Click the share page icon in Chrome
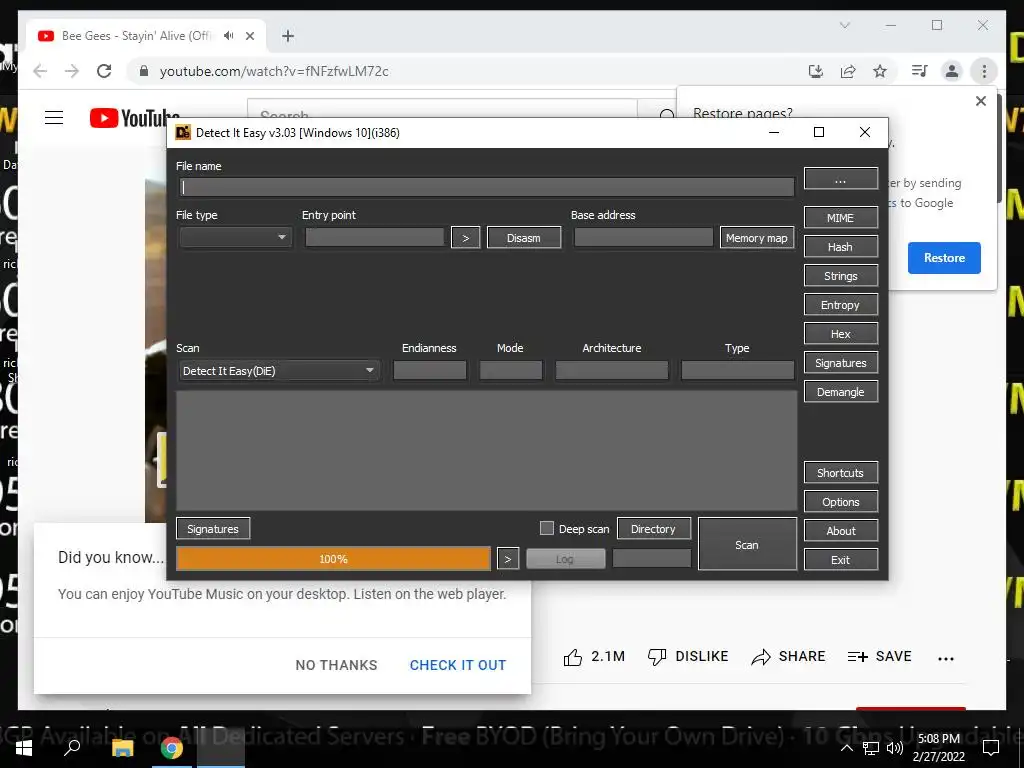Screen dimensions: 1024x768 848,71
